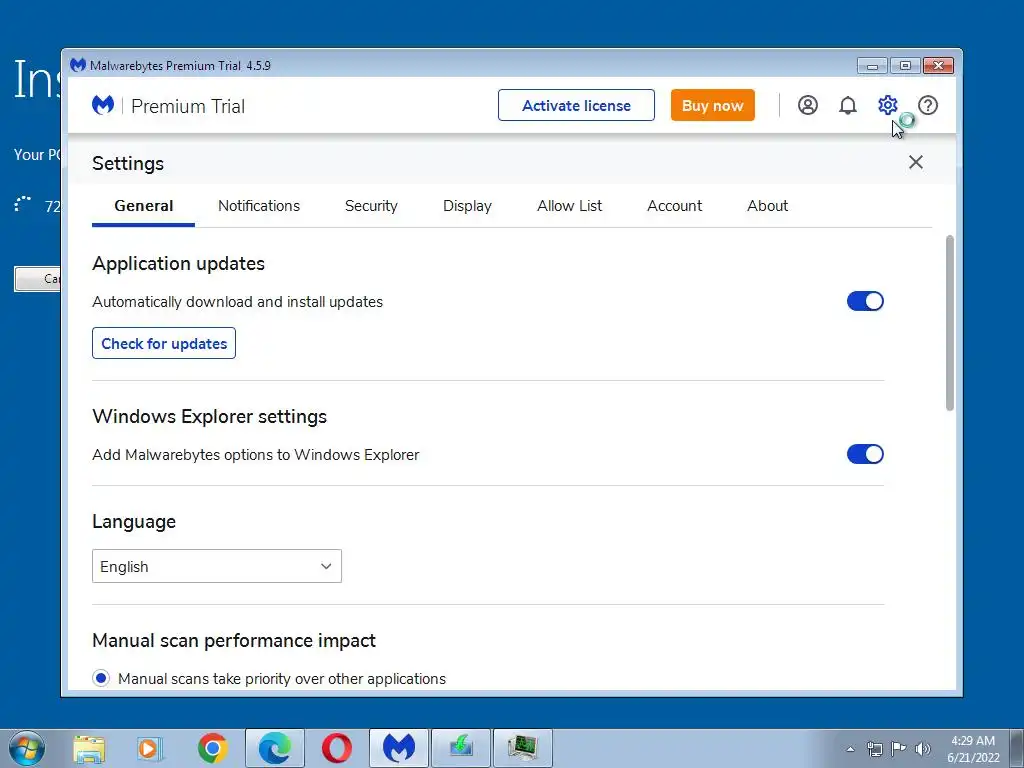Open Windows Start menu

click(27, 748)
